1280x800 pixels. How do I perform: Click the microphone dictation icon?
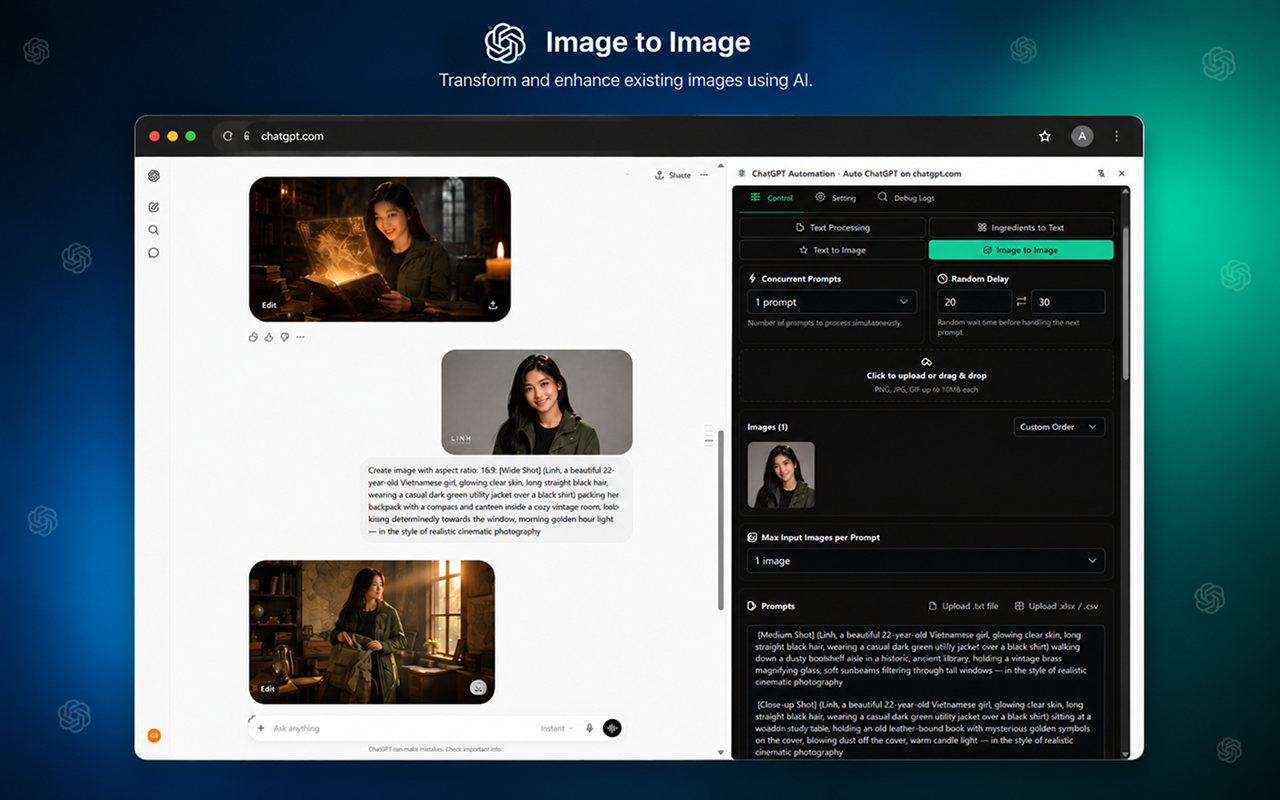pyautogui.click(x=590, y=728)
